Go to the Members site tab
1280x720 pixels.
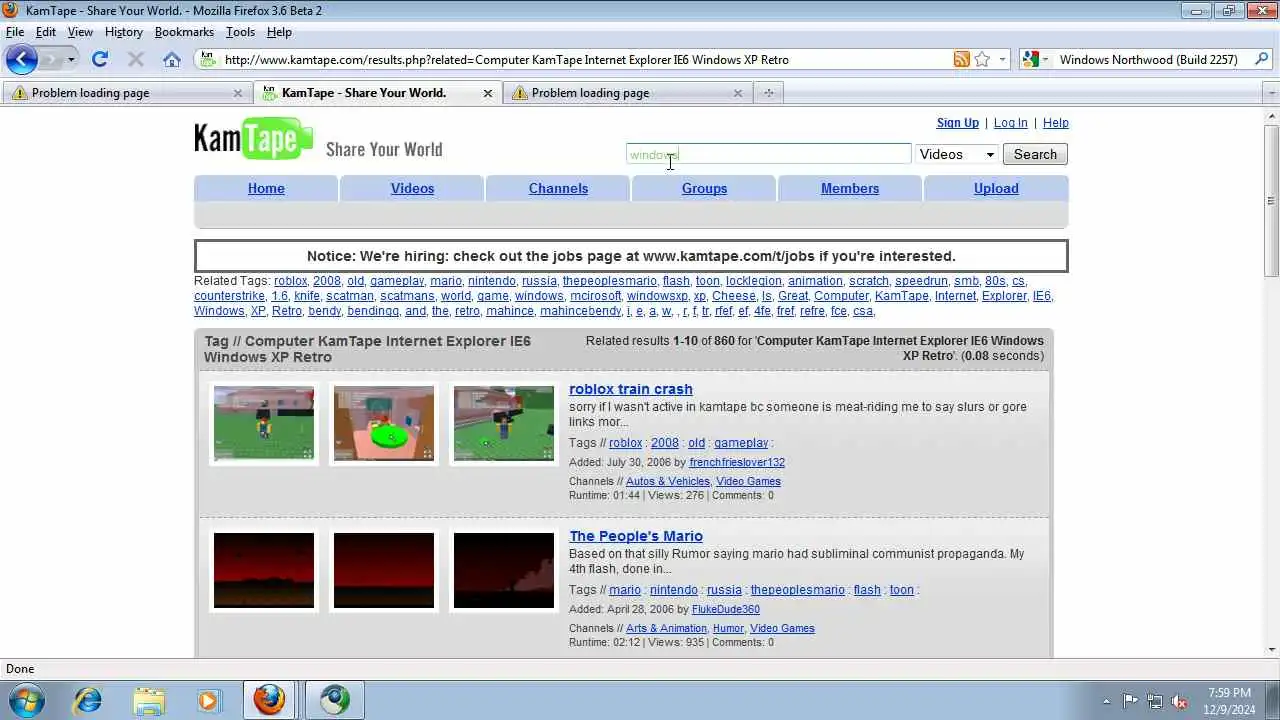[850, 188]
